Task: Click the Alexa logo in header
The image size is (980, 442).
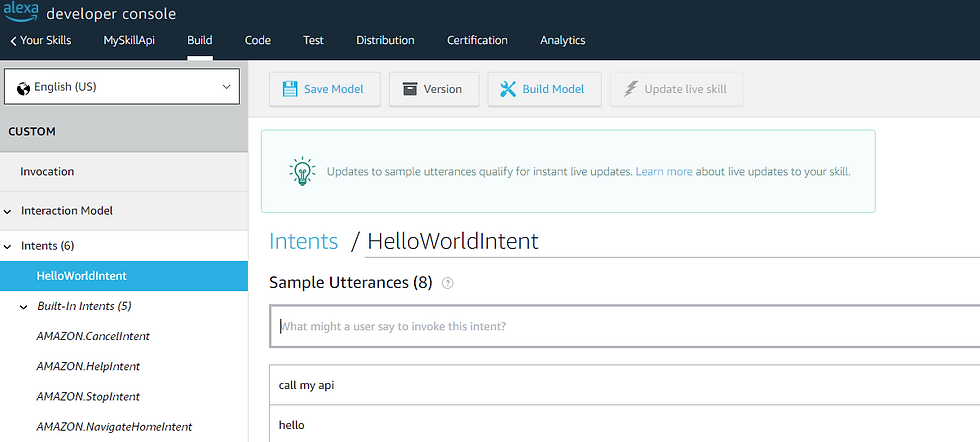Action: [21, 11]
